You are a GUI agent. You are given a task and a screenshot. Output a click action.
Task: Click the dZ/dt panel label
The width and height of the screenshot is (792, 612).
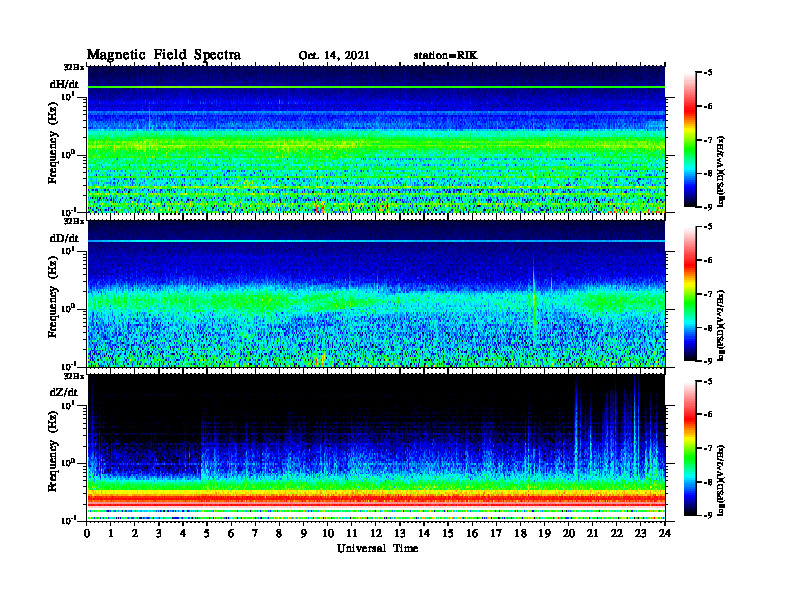[x=64, y=392]
